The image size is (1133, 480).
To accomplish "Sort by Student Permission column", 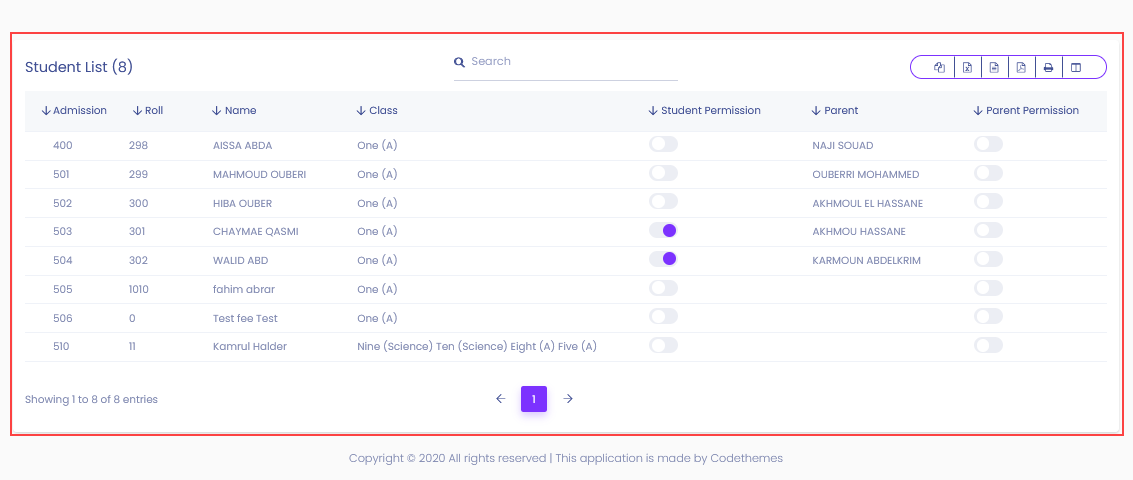I will 704,111.
